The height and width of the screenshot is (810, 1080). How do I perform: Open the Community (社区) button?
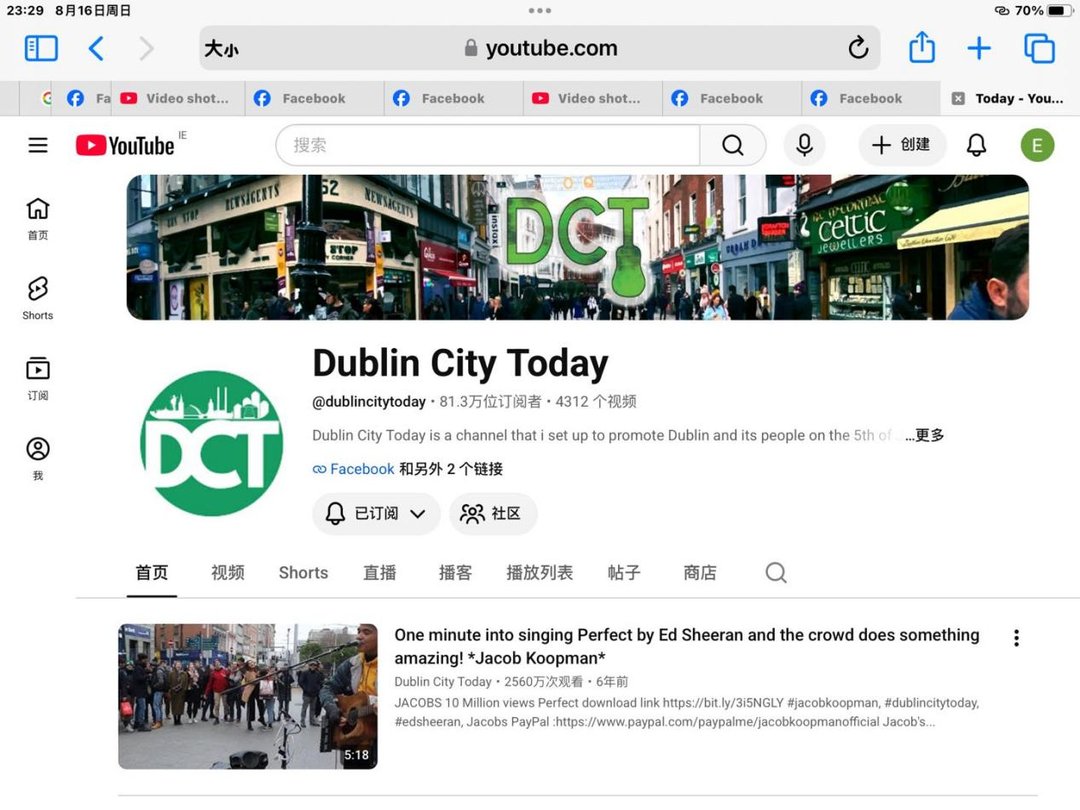[493, 514]
